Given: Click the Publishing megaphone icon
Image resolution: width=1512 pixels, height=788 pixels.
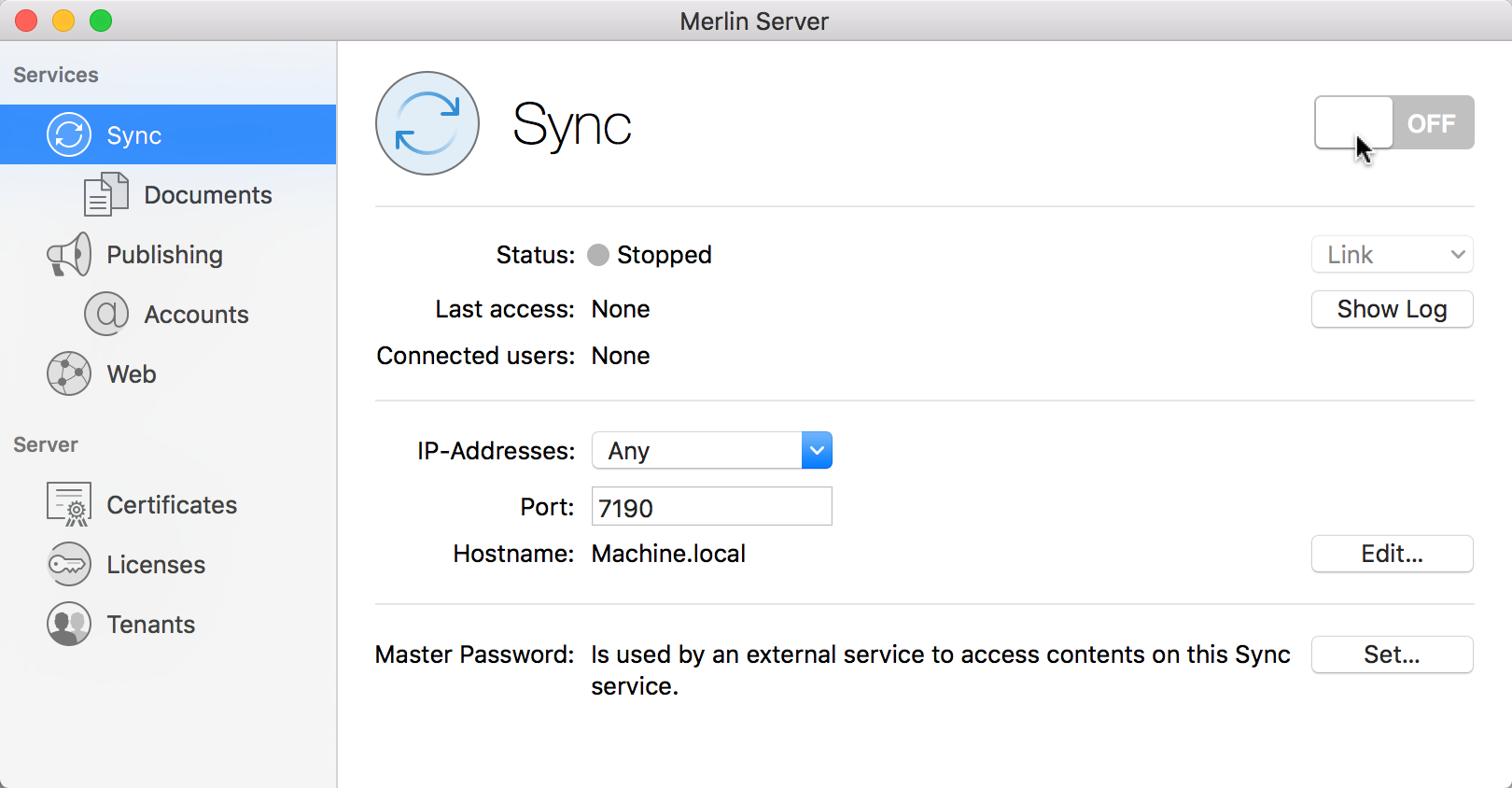Looking at the screenshot, I should (69, 254).
